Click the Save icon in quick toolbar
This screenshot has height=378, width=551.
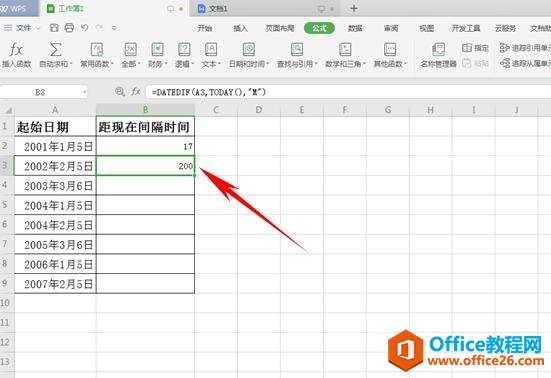pos(54,28)
